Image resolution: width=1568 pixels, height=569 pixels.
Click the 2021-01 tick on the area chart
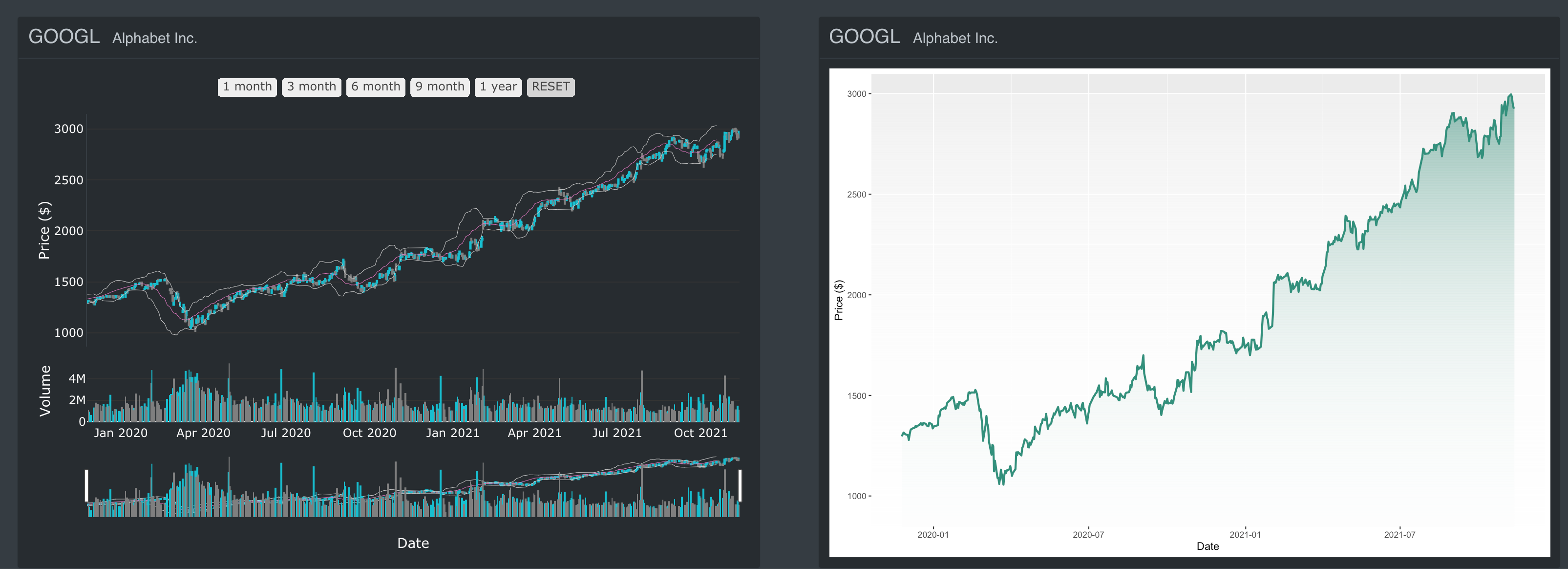pyautogui.click(x=1245, y=534)
